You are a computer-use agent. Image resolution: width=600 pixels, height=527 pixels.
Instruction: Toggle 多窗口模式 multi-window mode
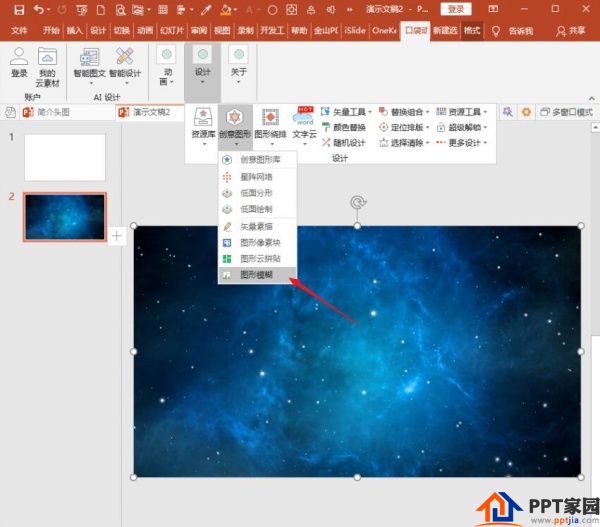pyautogui.click(x=566, y=112)
